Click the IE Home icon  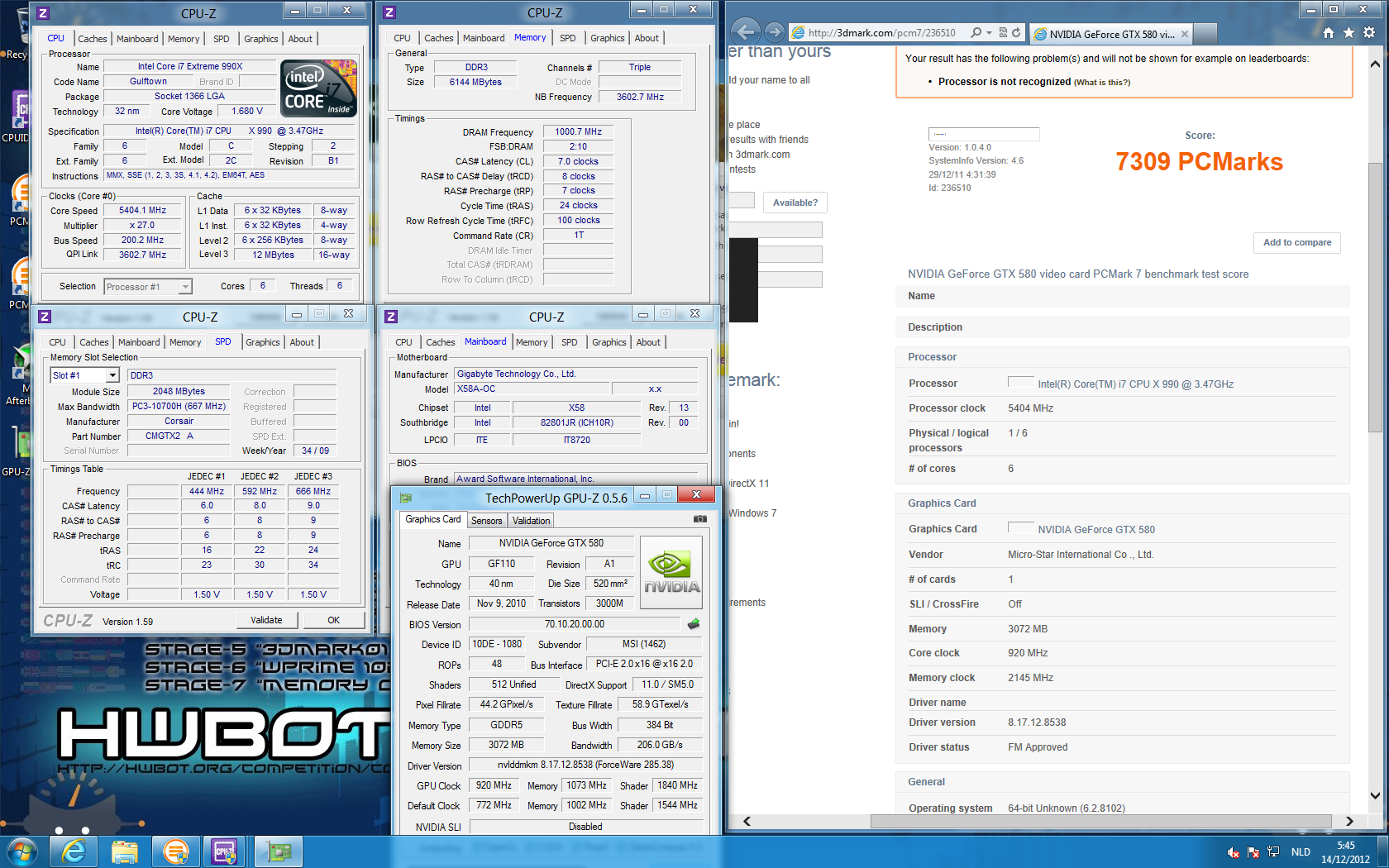point(1328,33)
